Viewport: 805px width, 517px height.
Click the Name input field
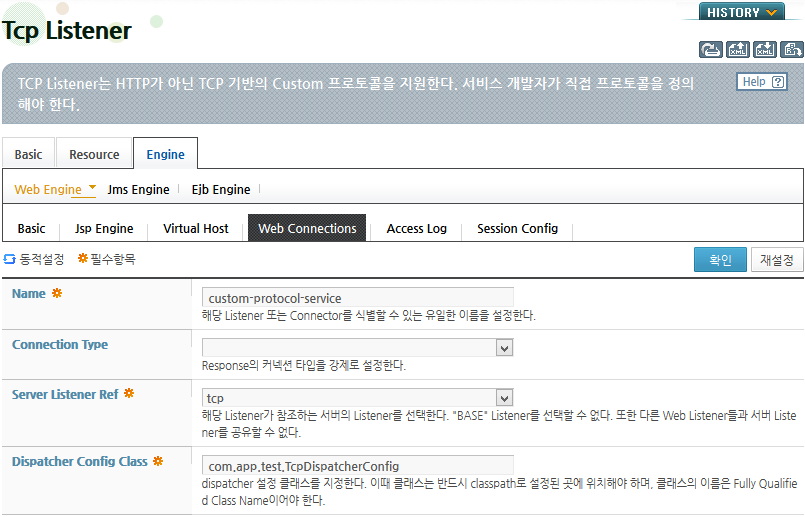point(358,298)
